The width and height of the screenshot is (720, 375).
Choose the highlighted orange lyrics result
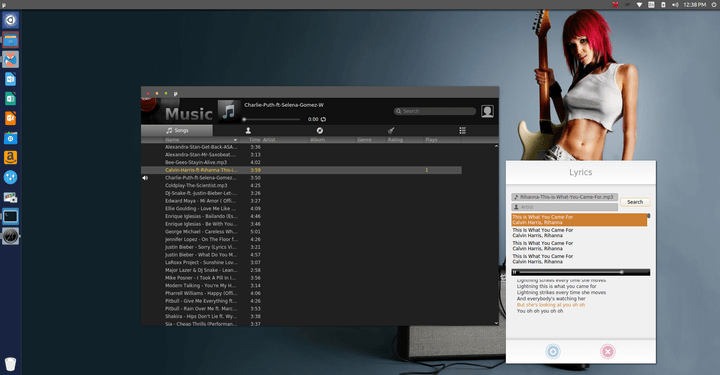[x=579, y=220]
